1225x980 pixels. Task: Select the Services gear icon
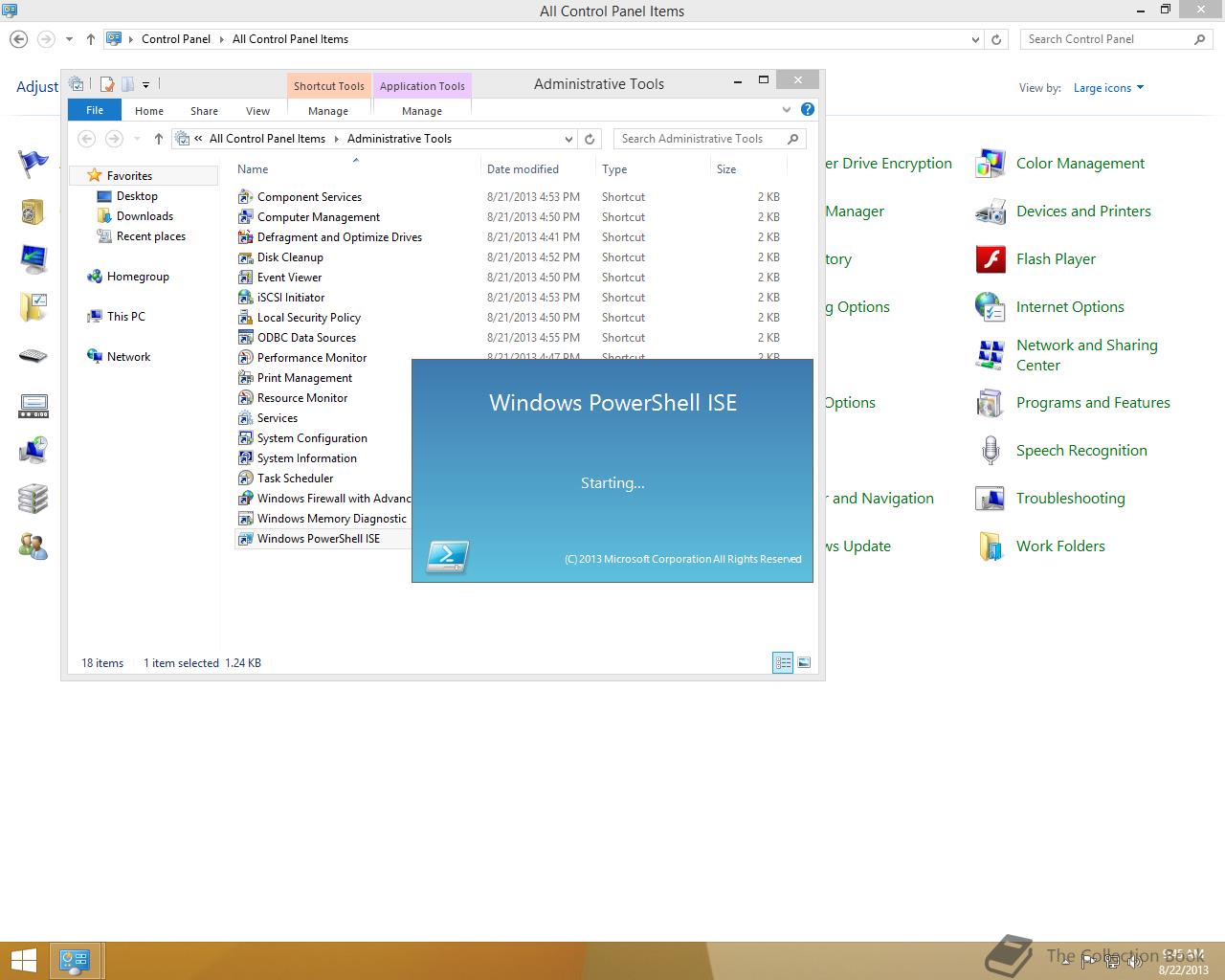pyautogui.click(x=246, y=418)
